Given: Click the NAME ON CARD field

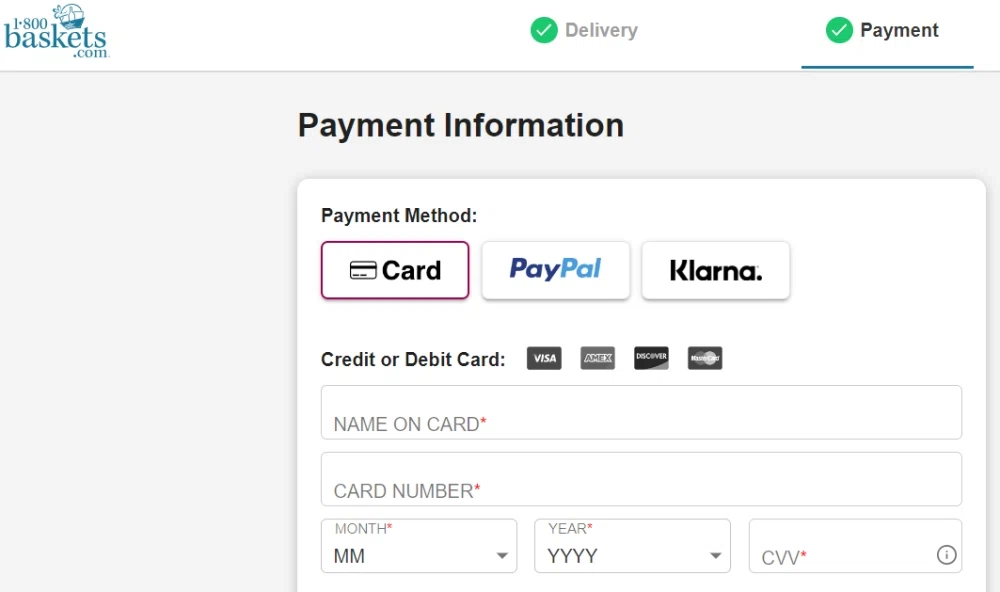Looking at the screenshot, I should 640,411.
